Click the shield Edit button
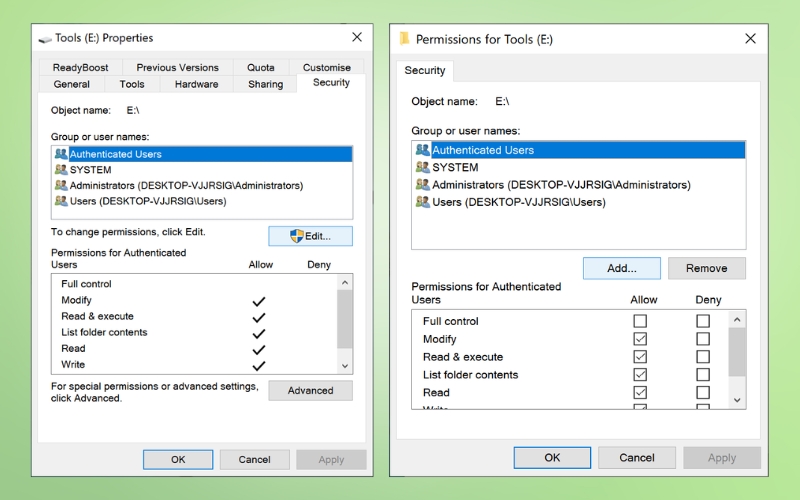The width and height of the screenshot is (800, 500). [310, 236]
